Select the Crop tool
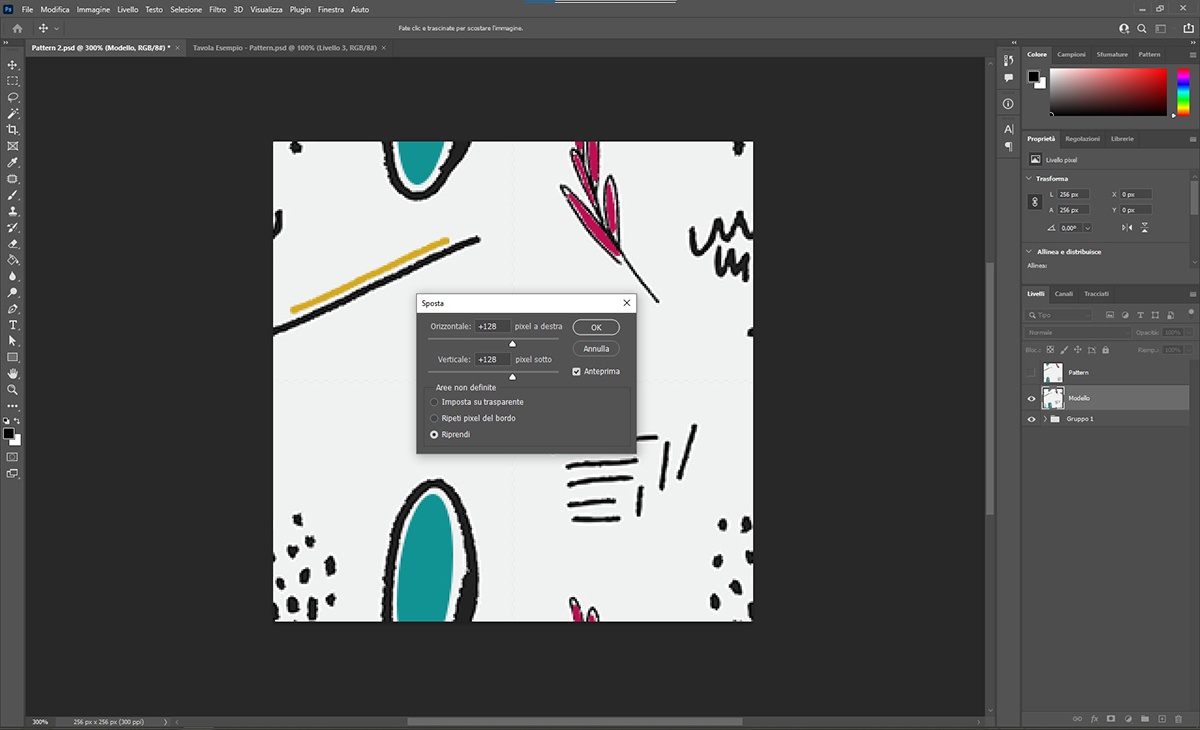The width and height of the screenshot is (1200, 730). 12,129
